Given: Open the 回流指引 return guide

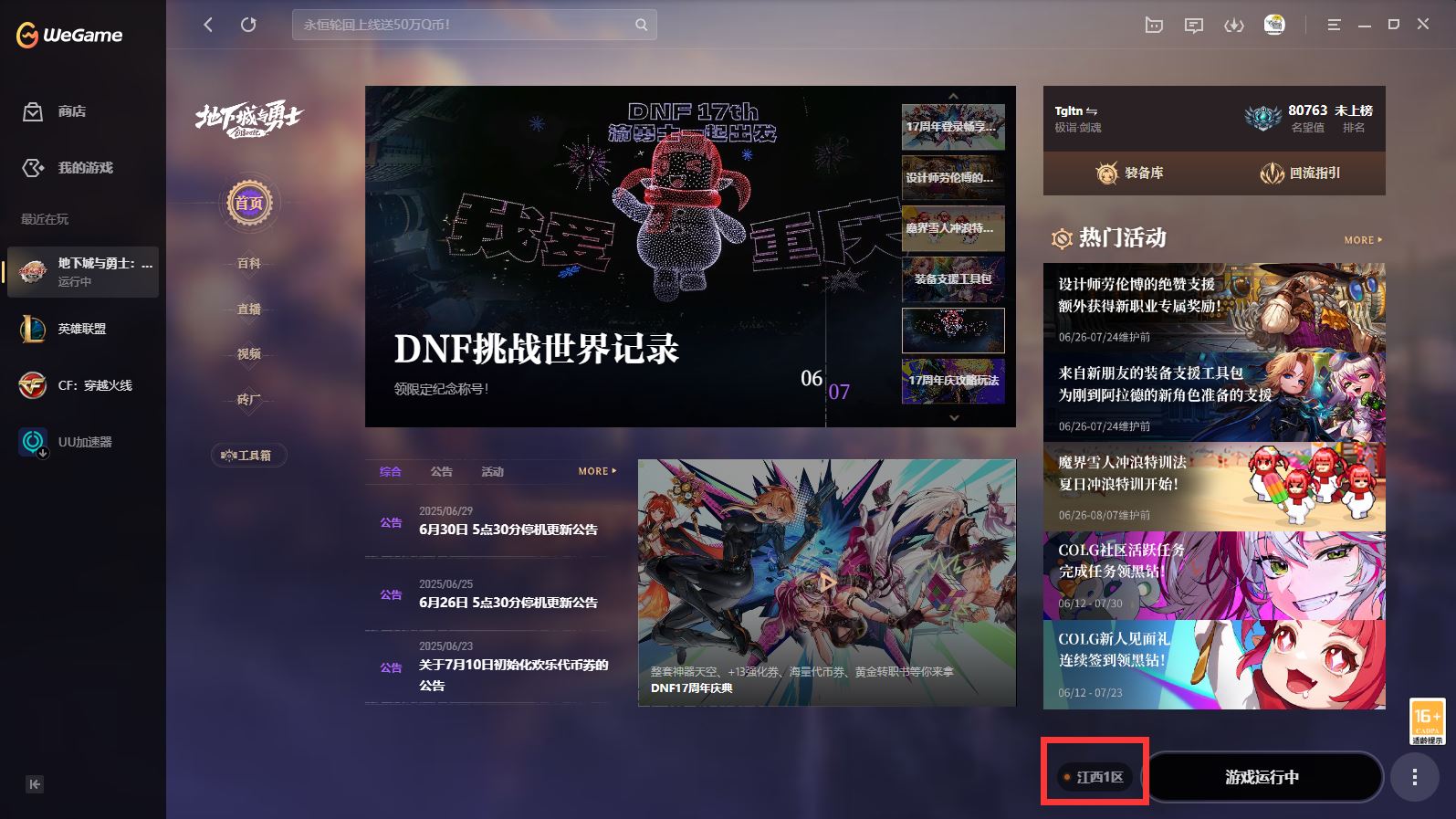Looking at the screenshot, I should (x=1300, y=173).
